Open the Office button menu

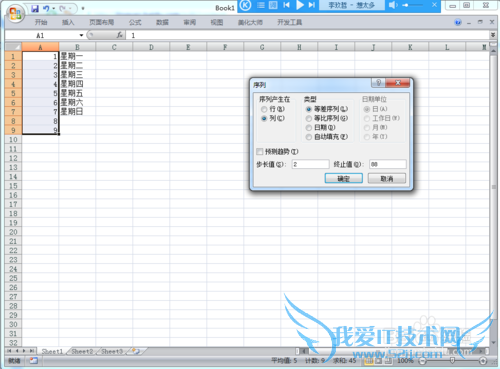tap(16, 14)
